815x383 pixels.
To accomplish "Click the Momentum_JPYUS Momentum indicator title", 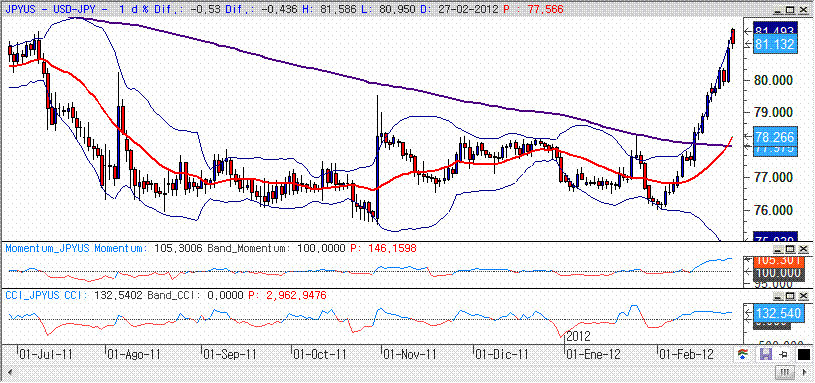I will tap(77, 248).
